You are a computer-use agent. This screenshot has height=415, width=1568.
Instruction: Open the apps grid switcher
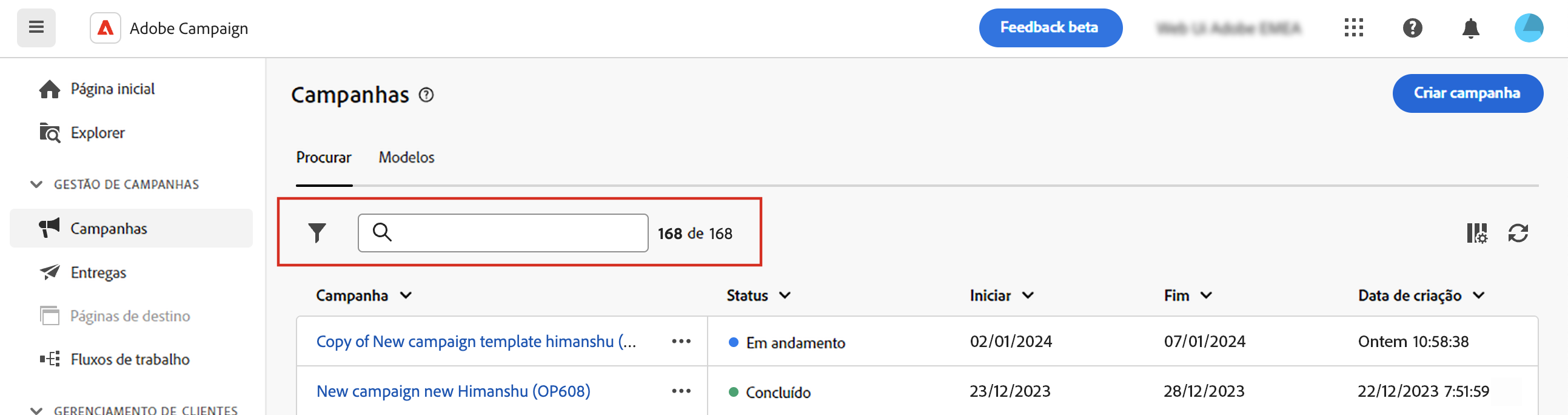[1353, 27]
